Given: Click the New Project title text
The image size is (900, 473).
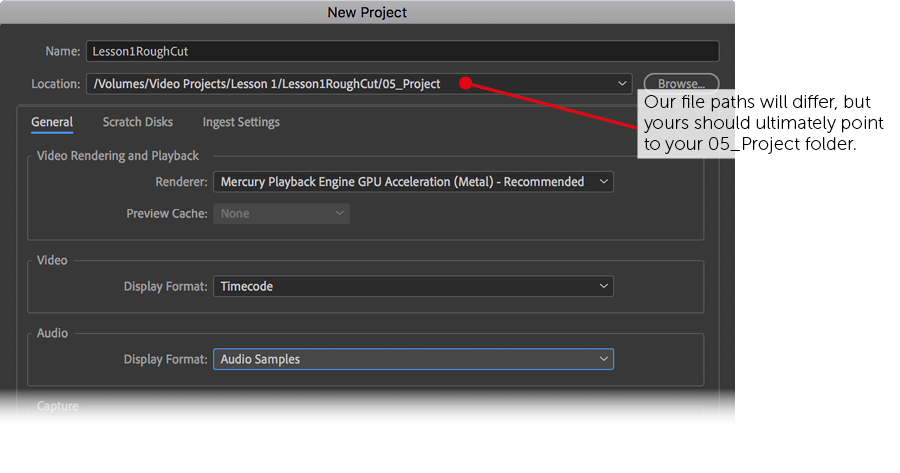Looking at the screenshot, I should tap(367, 12).
